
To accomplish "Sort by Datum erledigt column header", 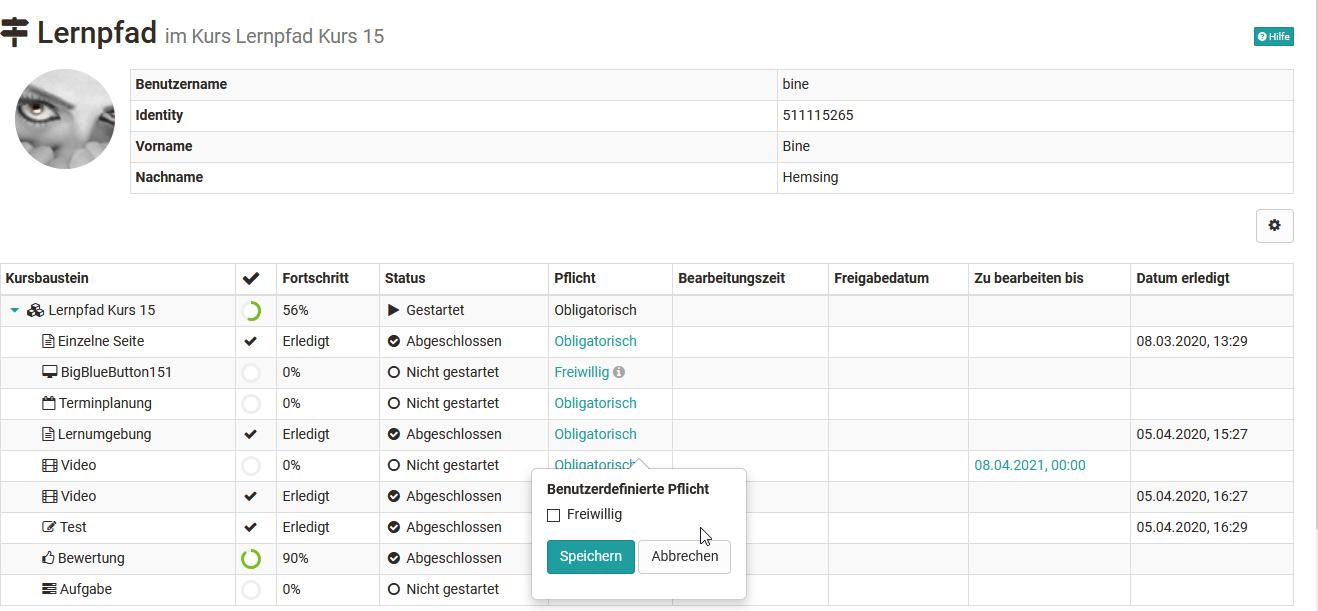I will (x=1183, y=279).
